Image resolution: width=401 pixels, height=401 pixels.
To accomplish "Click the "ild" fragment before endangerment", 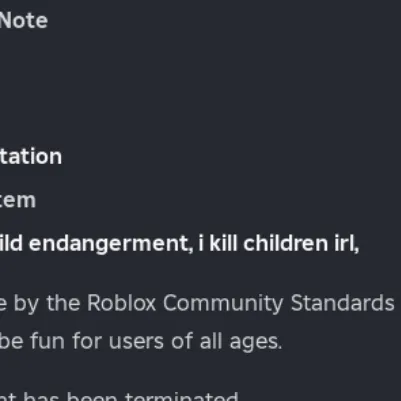I will point(11,244).
